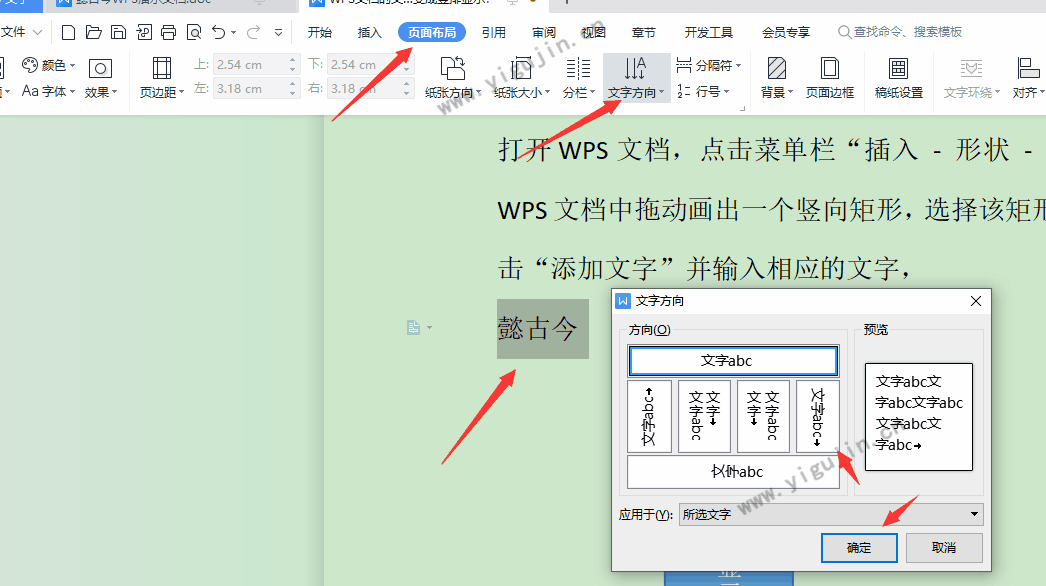The height and width of the screenshot is (586, 1046).
Task: Open Line Numbers (行号) menu
Action: tap(703, 91)
